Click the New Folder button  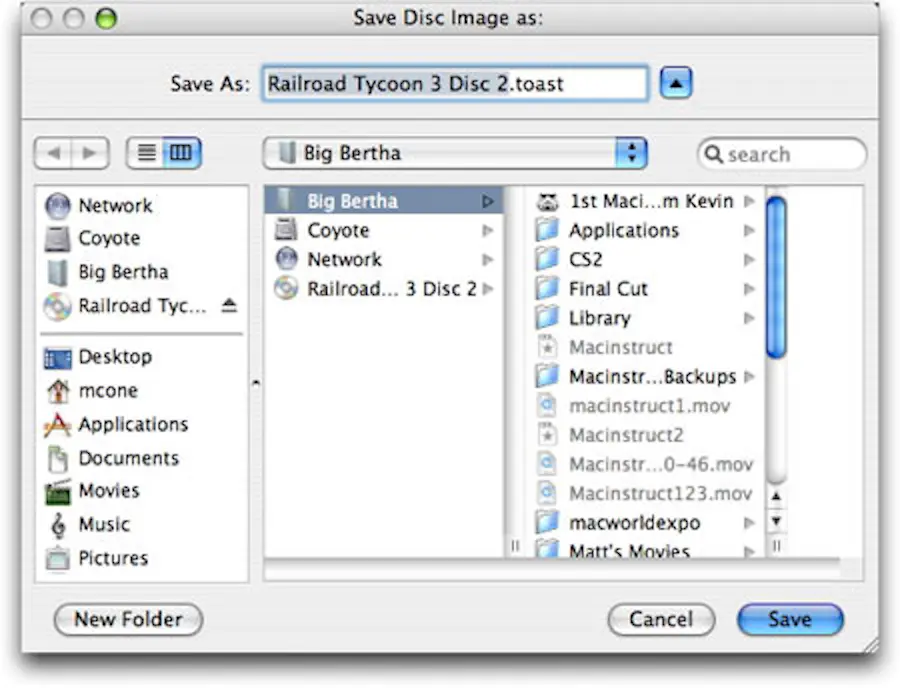127,620
